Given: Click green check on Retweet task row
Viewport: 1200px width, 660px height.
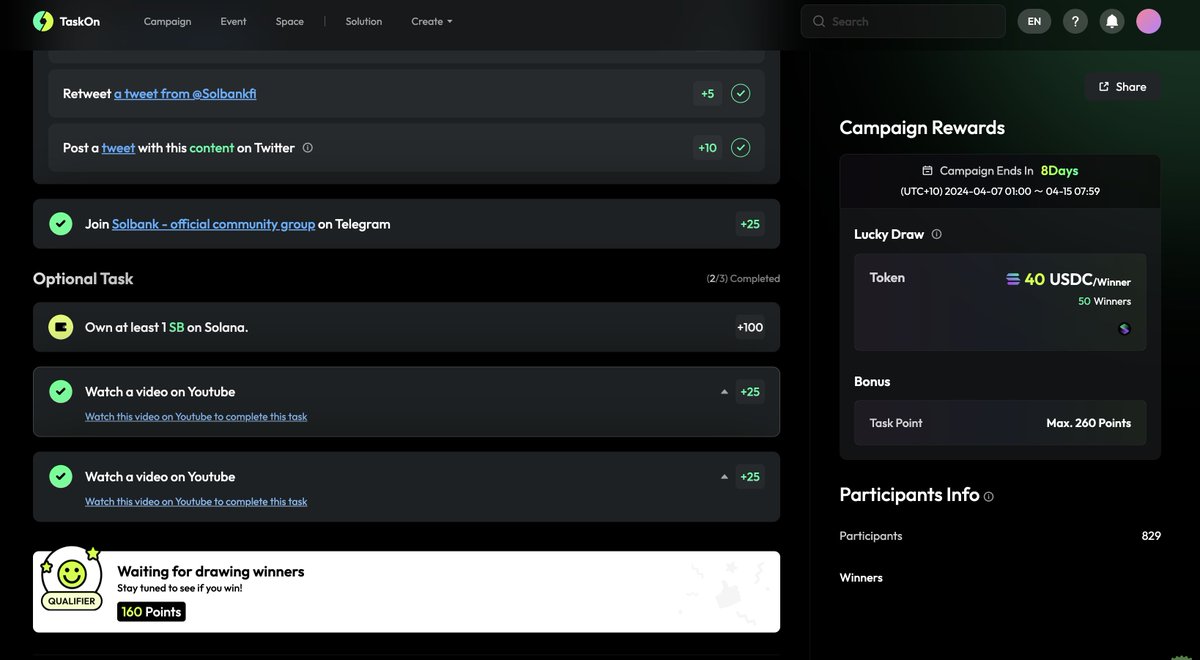Looking at the screenshot, I should coord(740,93).
